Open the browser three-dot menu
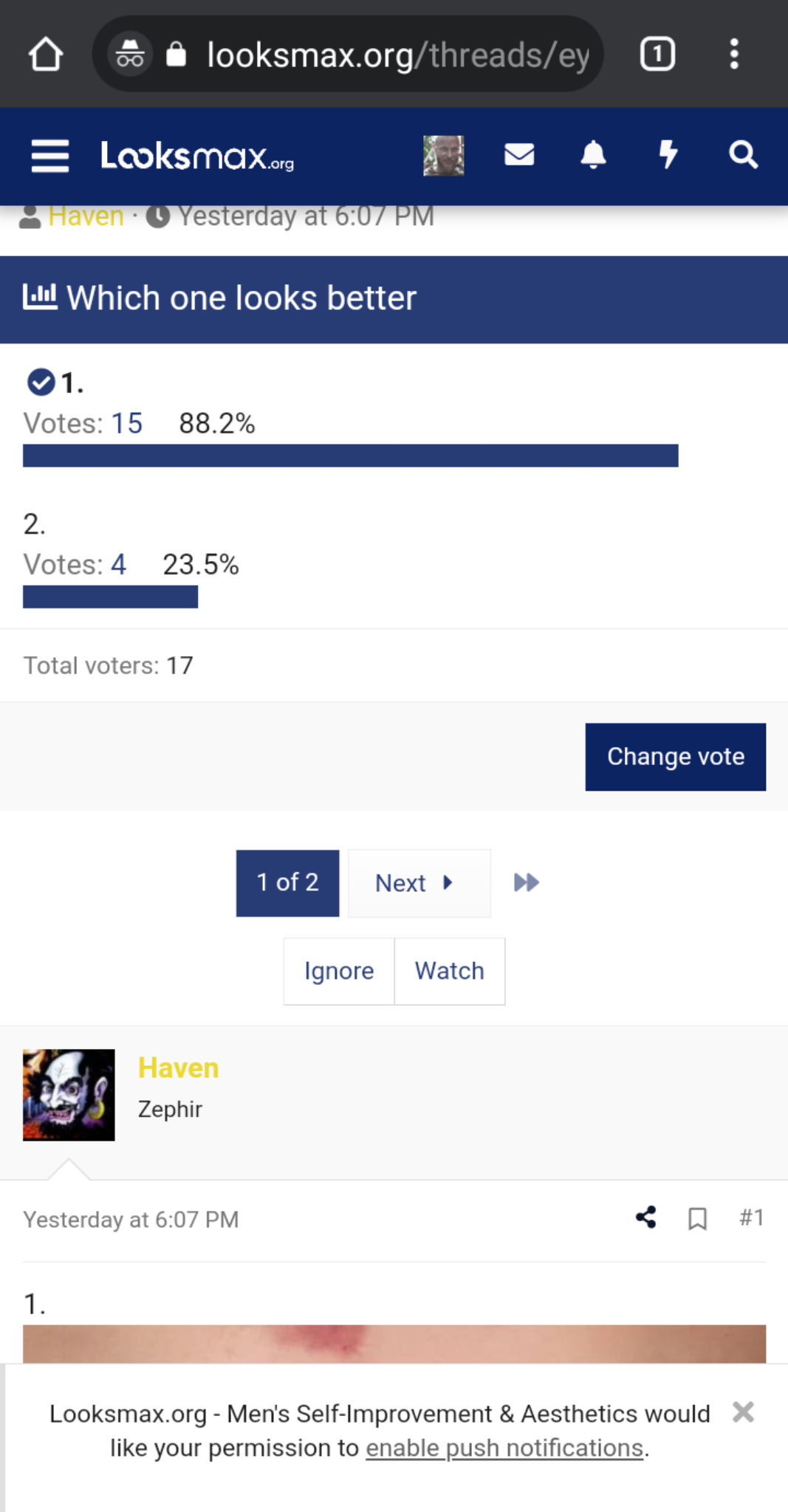The width and height of the screenshot is (788, 1512). pos(734,54)
